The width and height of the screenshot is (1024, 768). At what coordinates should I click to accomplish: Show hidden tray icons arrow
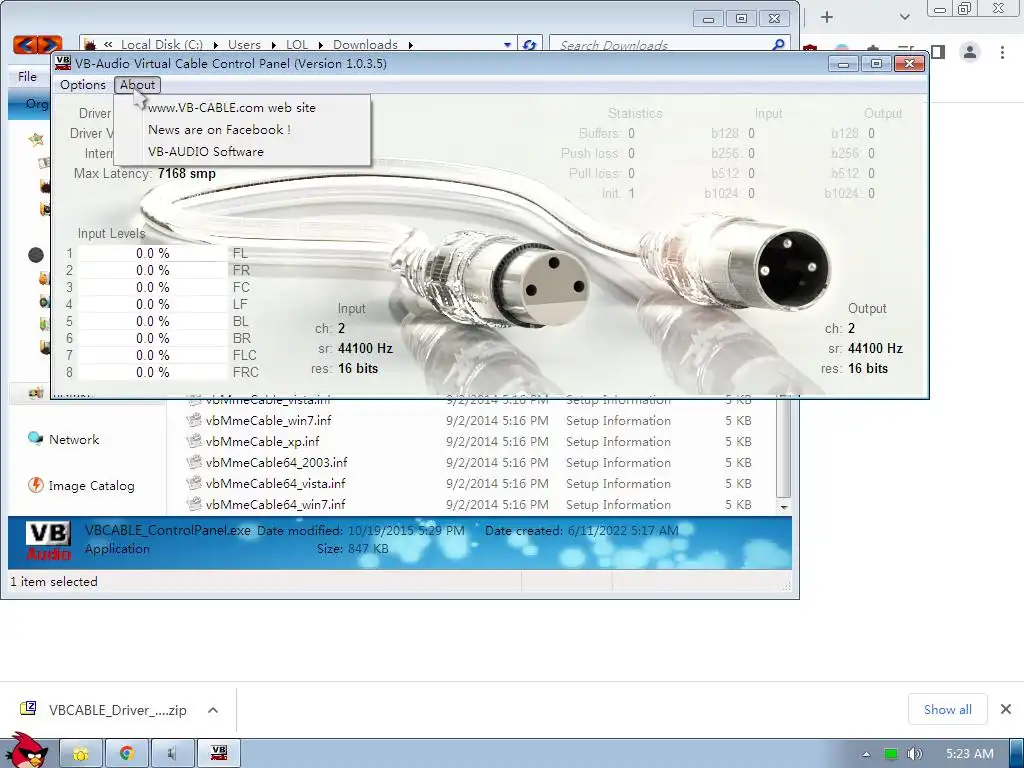867,754
